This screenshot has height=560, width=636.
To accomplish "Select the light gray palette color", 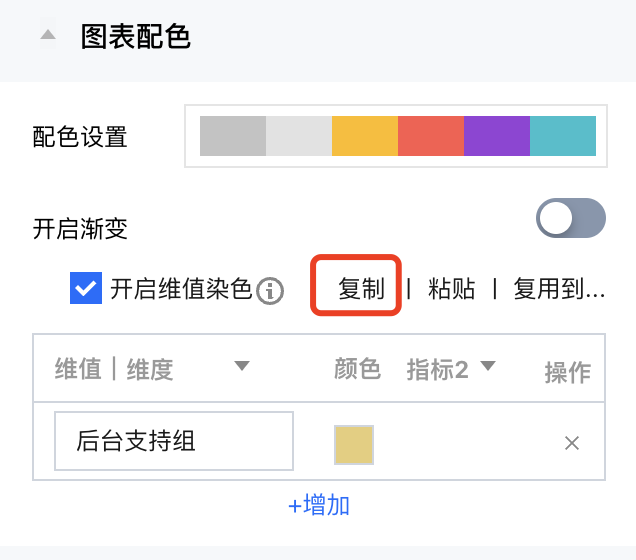I will pos(299,136).
